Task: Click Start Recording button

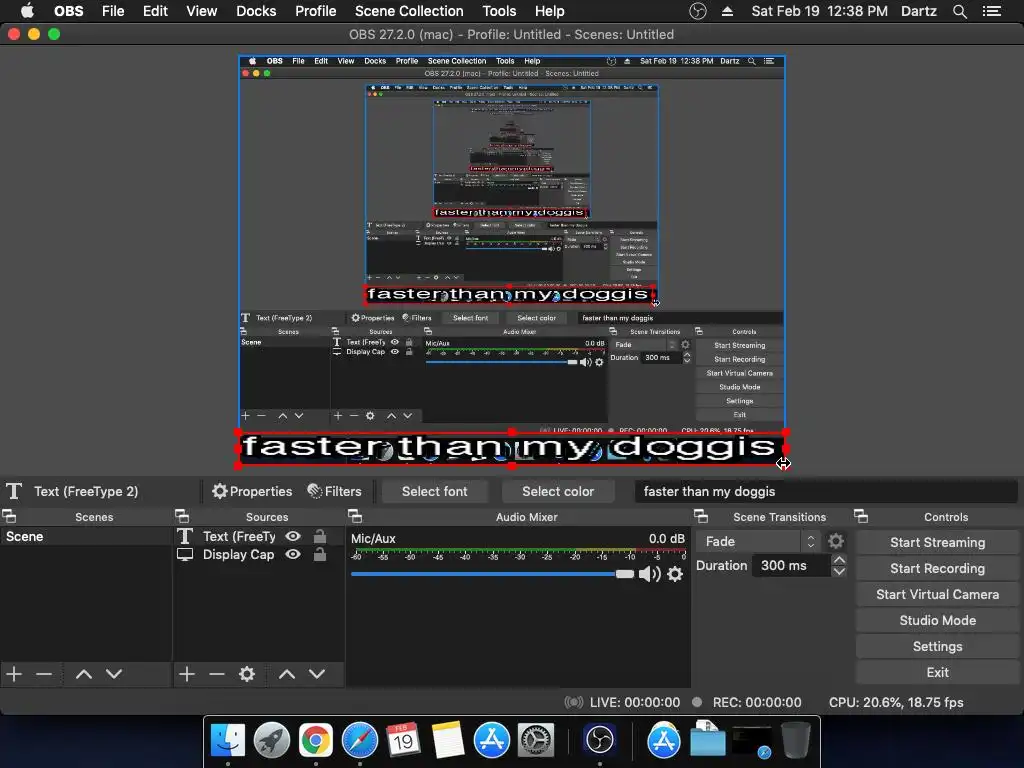Action: pos(937,568)
